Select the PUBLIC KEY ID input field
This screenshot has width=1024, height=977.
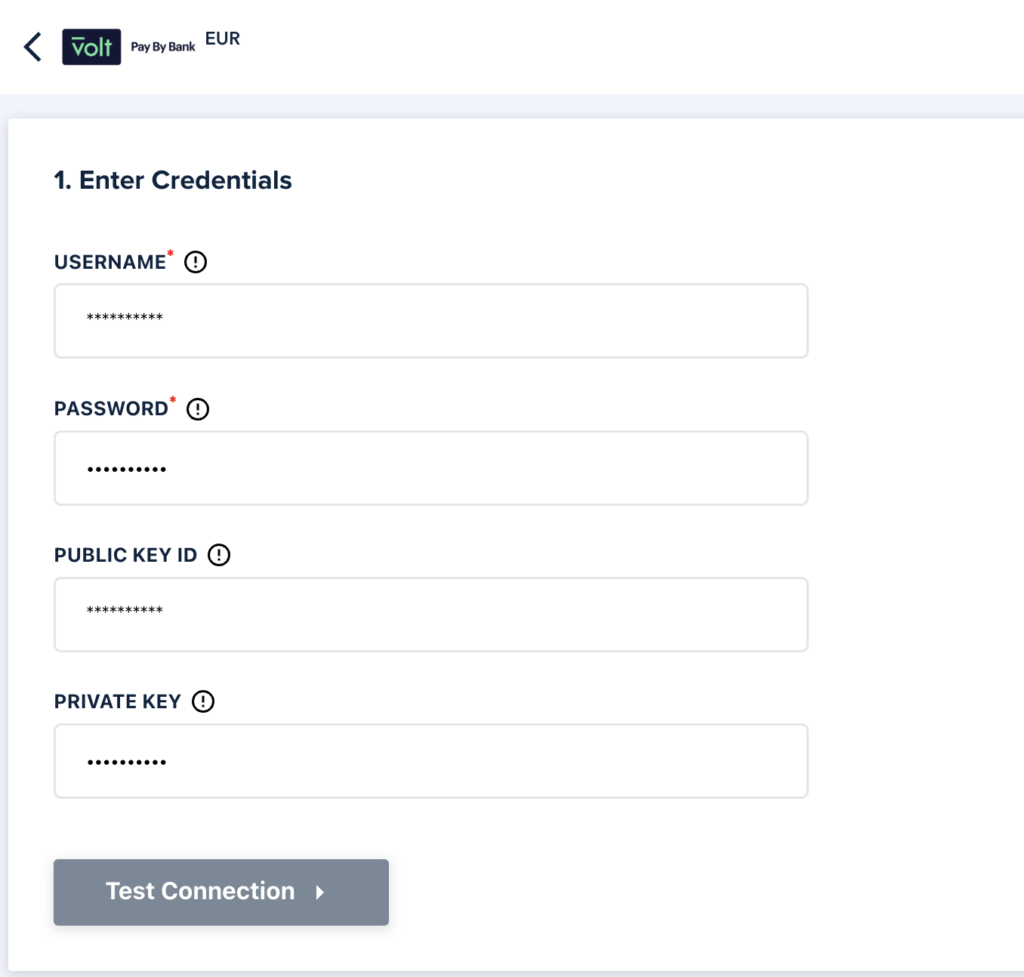[430, 614]
